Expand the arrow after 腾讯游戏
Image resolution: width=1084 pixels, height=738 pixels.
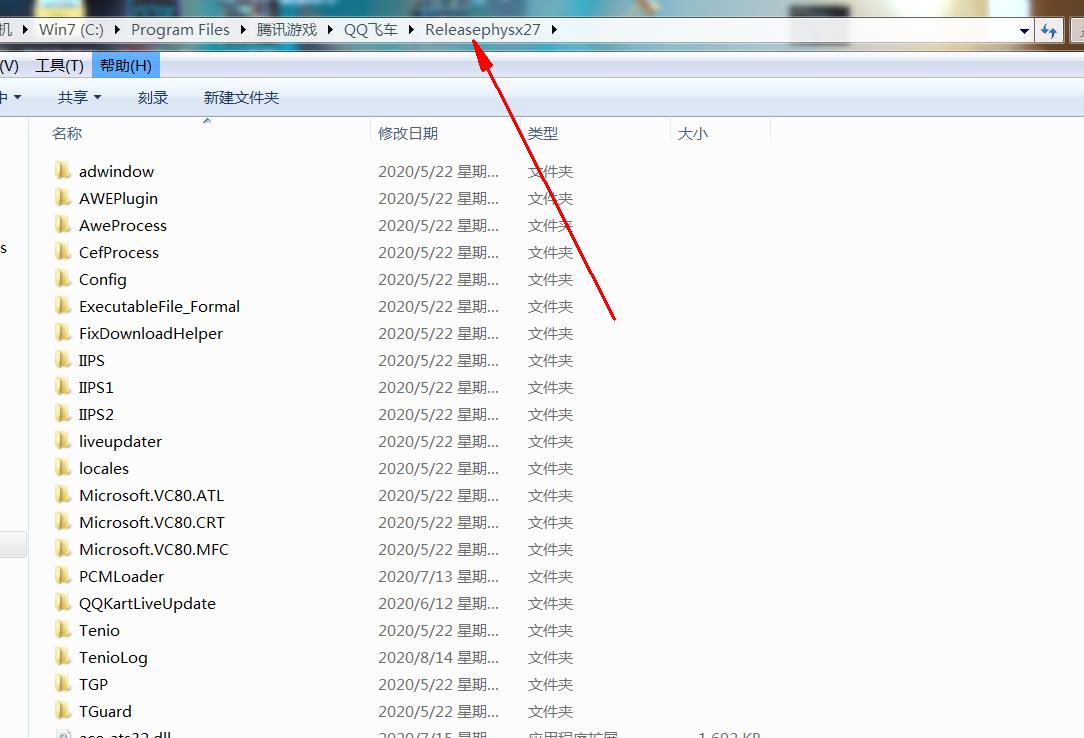(x=330, y=30)
